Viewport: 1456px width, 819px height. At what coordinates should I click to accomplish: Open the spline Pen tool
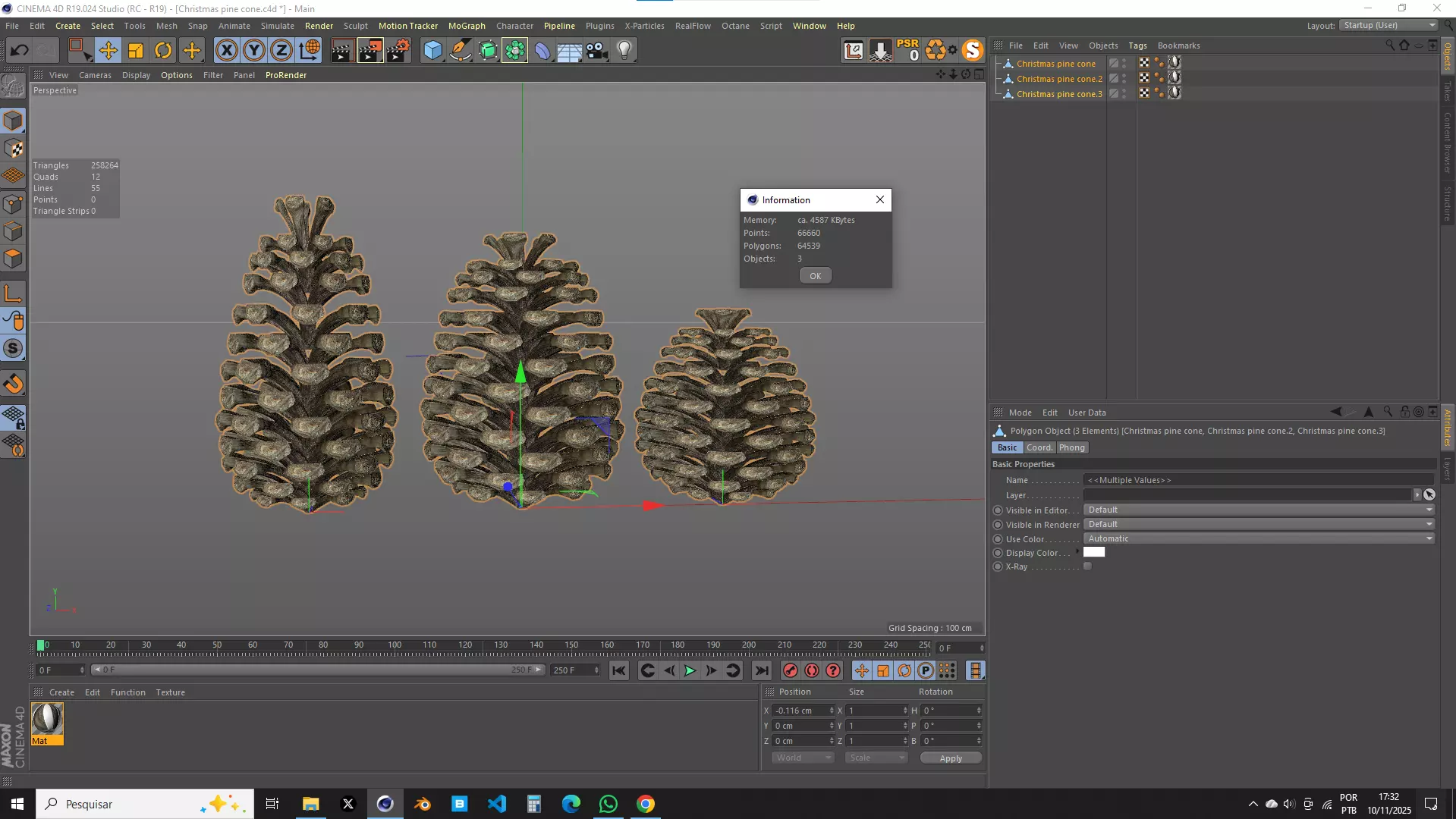click(x=460, y=50)
